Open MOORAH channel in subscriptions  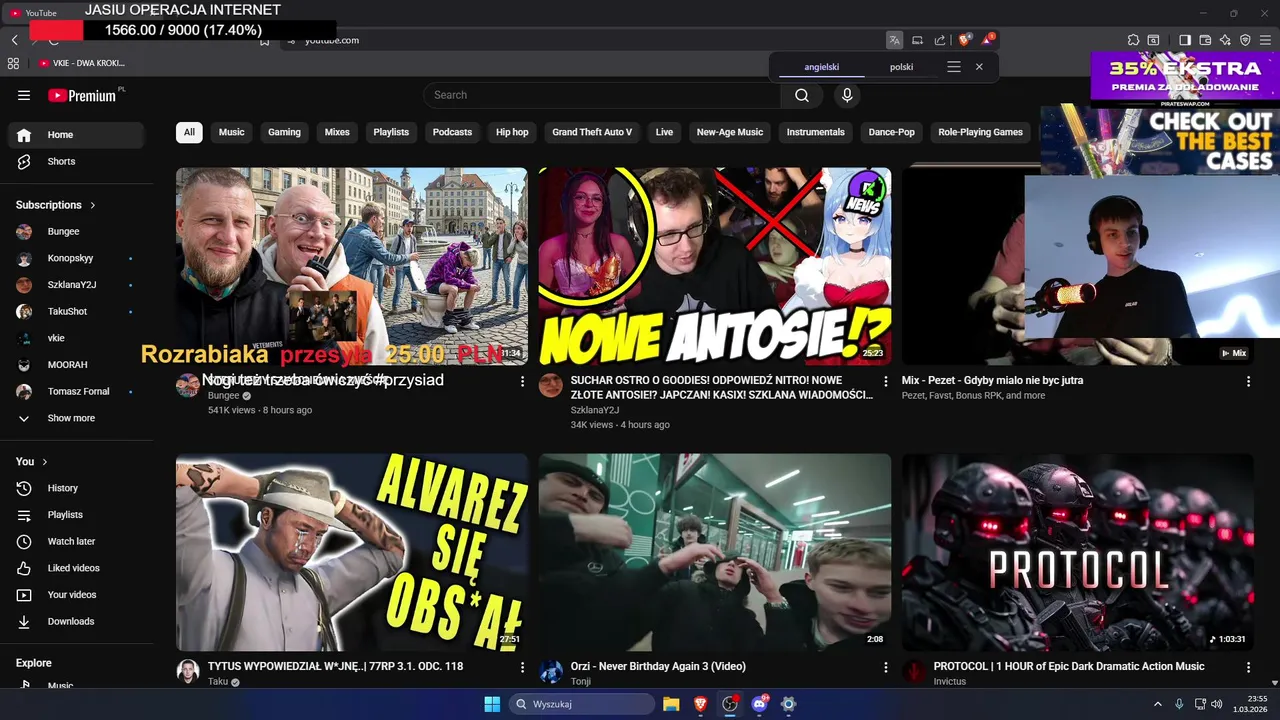[x=77, y=365]
